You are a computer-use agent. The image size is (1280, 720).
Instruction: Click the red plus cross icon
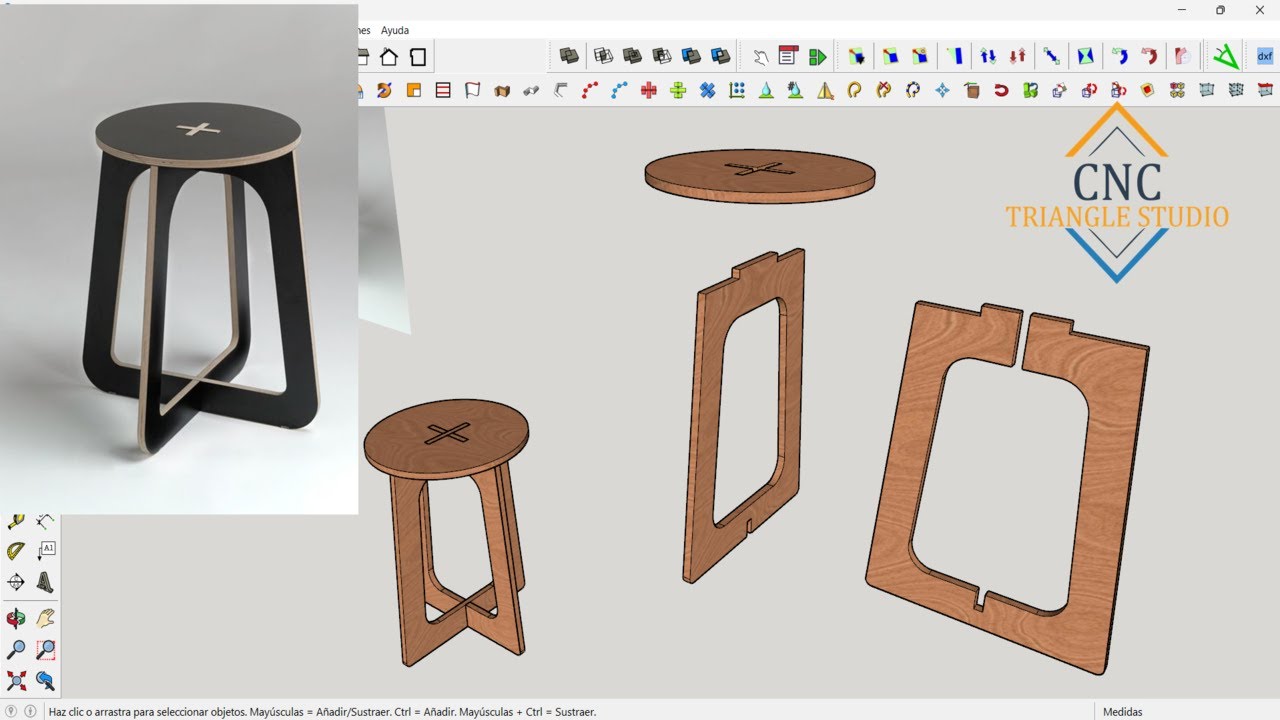tap(648, 90)
